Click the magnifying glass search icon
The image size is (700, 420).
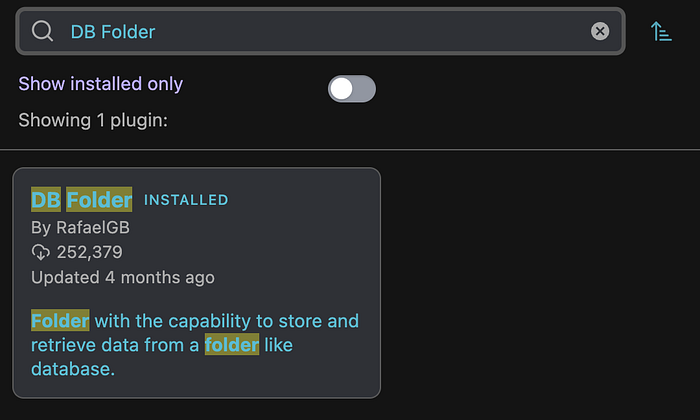(42, 32)
